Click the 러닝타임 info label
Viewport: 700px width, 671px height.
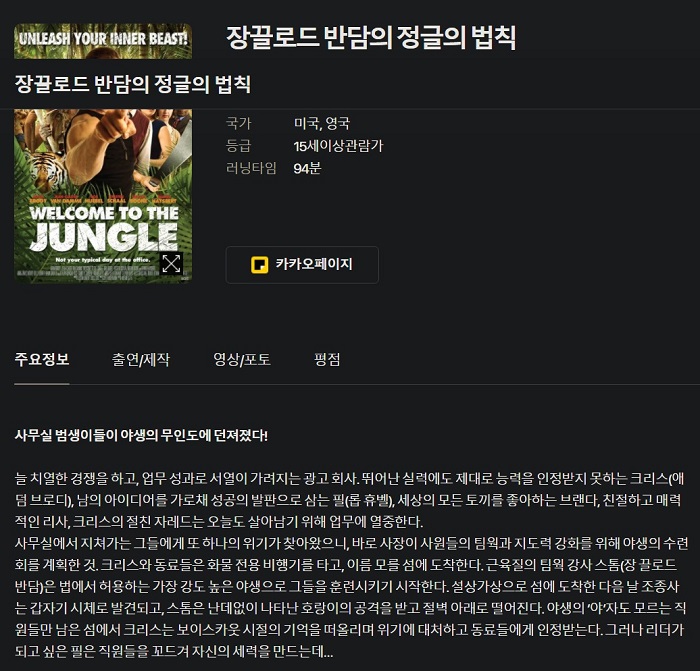pos(251,168)
